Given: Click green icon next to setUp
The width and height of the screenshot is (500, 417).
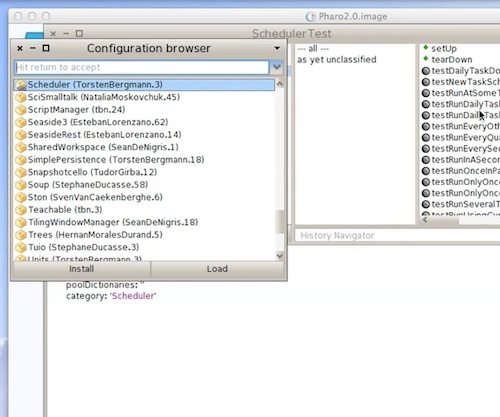Looking at the screenshot, I should pyautogui.click(x=426, y=48).
